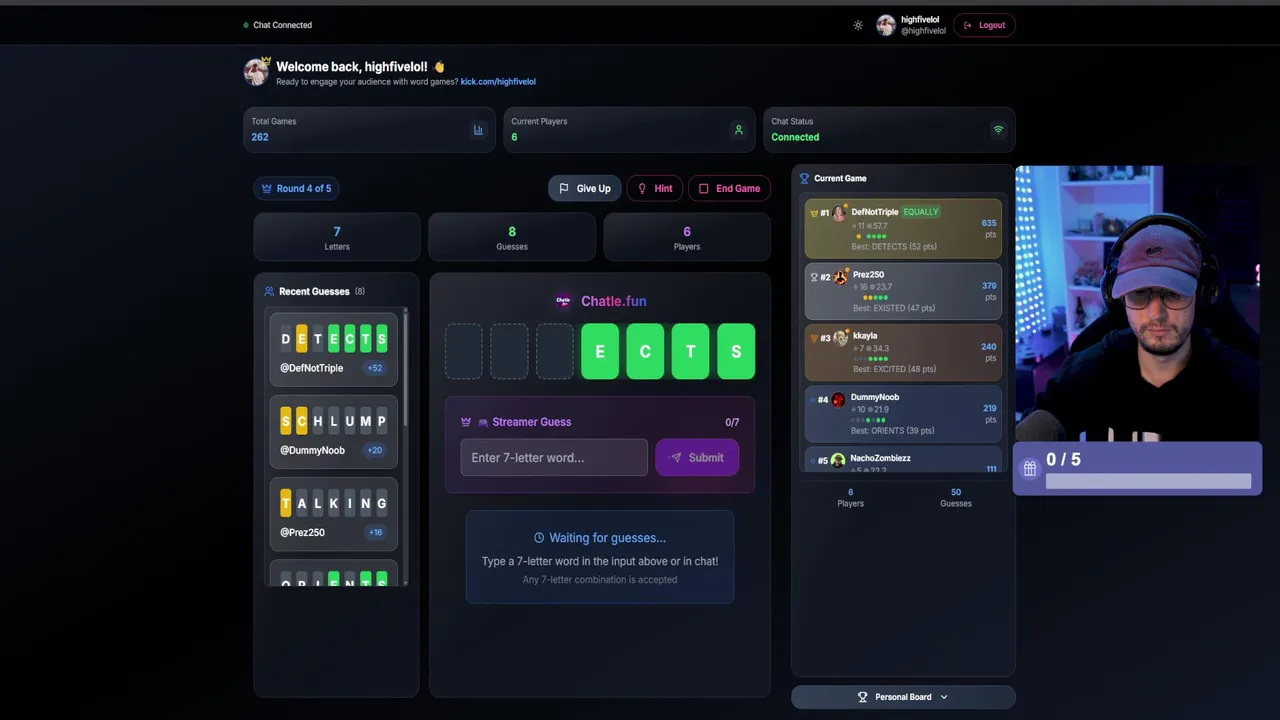Submit the streamer guess
The image size is (1280, 720).
click(x=697, y=457)
